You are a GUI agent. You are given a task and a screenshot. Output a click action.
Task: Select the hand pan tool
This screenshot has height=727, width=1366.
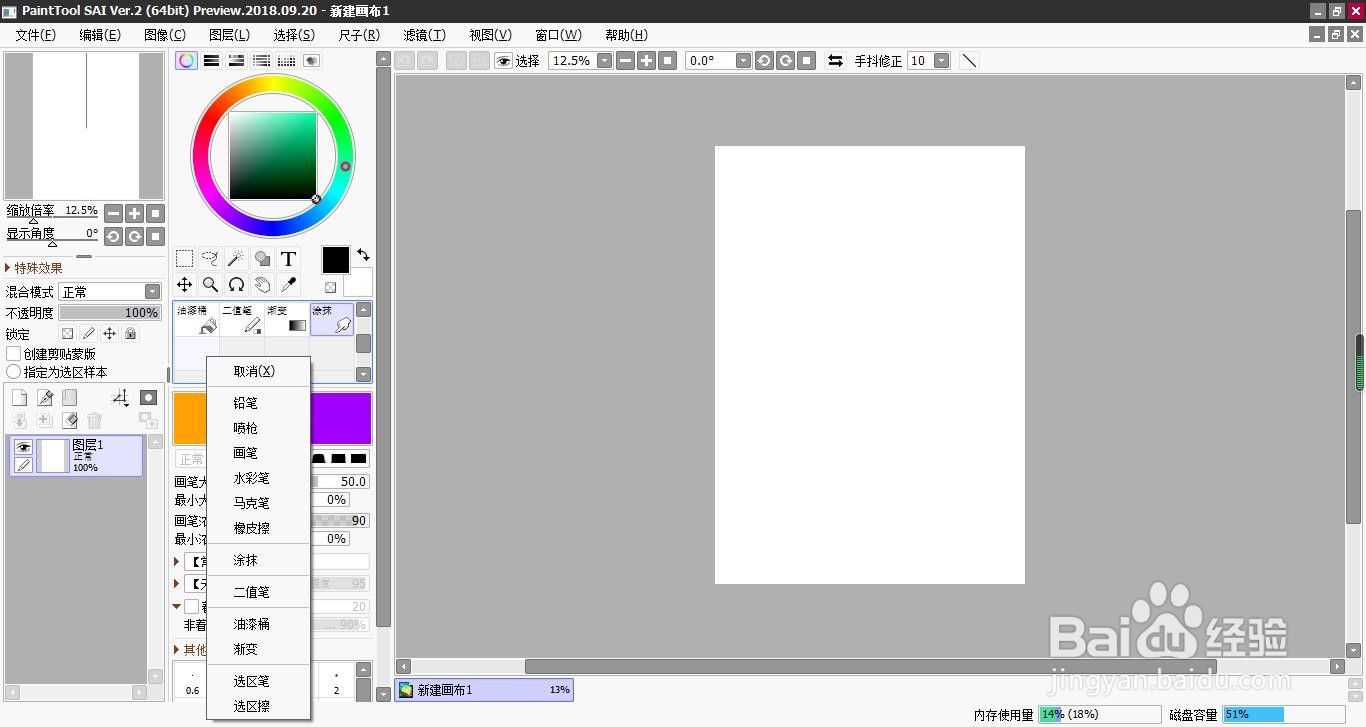(262, 285)
